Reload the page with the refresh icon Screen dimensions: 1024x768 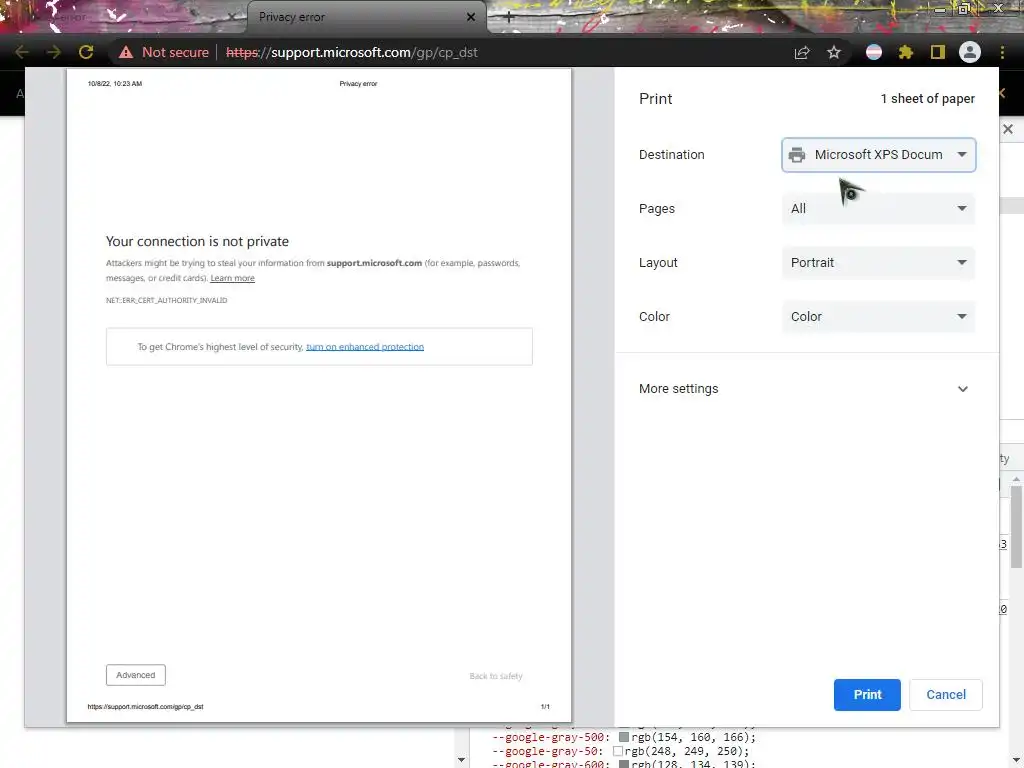click(86, 52)
